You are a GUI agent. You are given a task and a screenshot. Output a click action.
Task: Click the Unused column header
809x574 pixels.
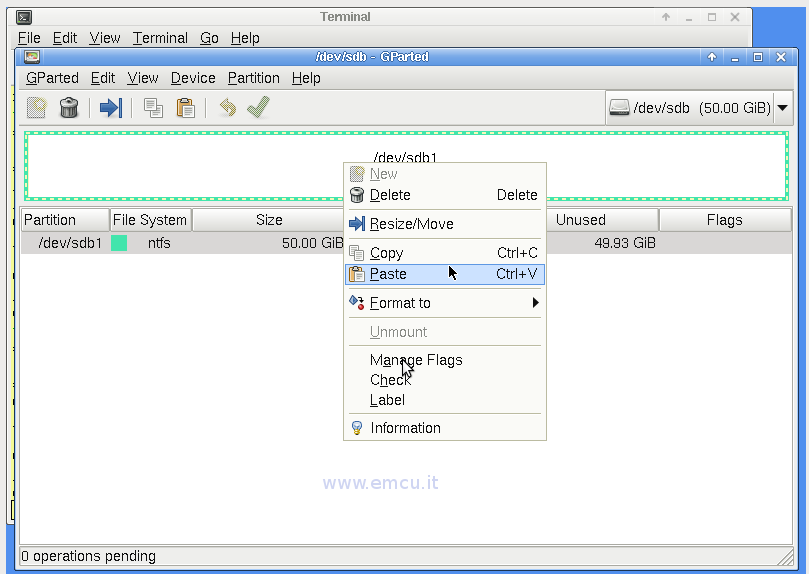pos(602,220)
